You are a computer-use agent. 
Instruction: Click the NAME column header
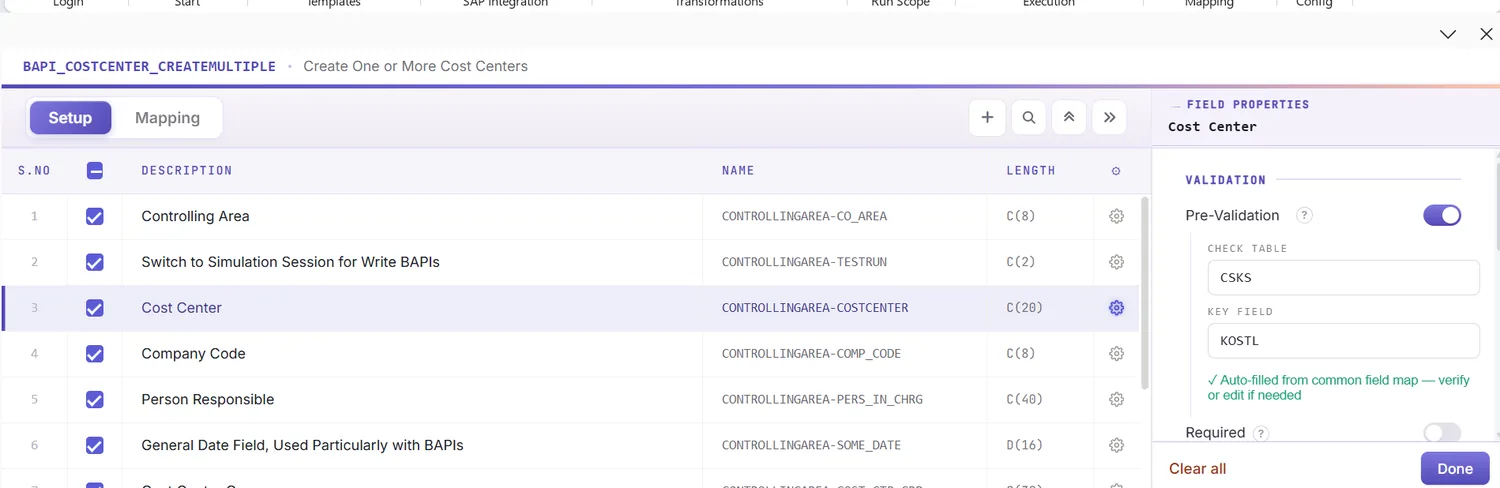coord(738,171)
